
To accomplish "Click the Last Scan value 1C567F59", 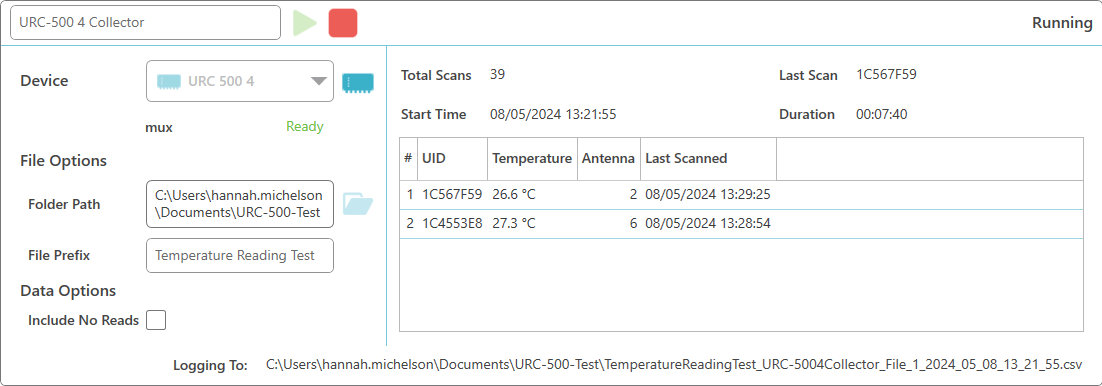I will (x=886, y=75).
